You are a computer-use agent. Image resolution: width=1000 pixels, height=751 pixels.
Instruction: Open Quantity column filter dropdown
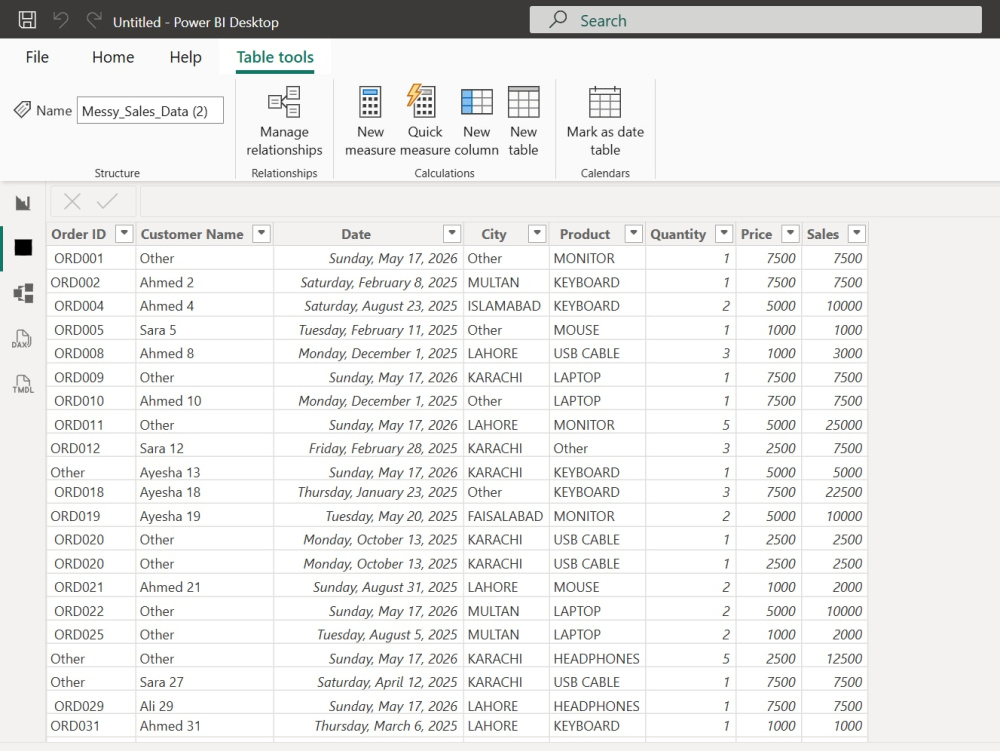click(724, 233)
